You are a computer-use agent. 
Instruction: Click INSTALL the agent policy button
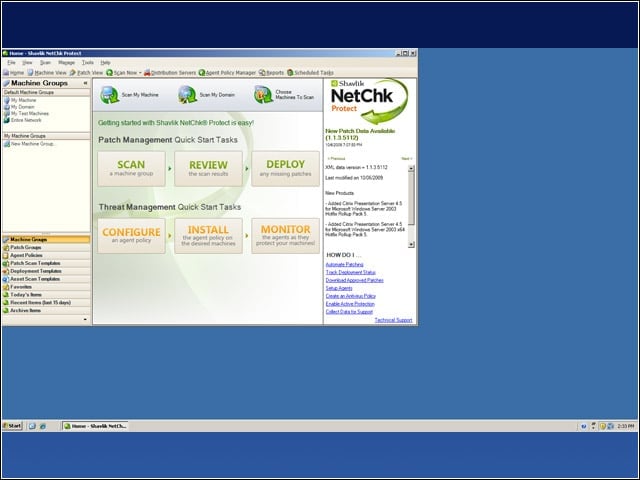tap(209, 236)
